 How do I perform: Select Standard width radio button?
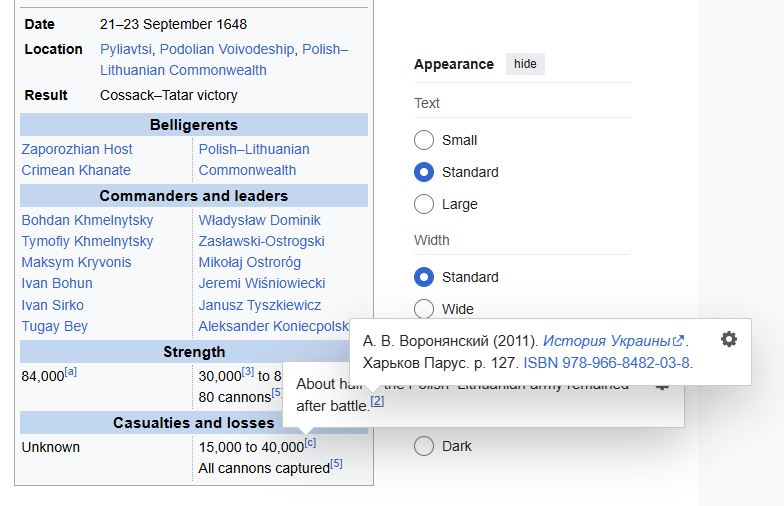click(x=424, y=277)
